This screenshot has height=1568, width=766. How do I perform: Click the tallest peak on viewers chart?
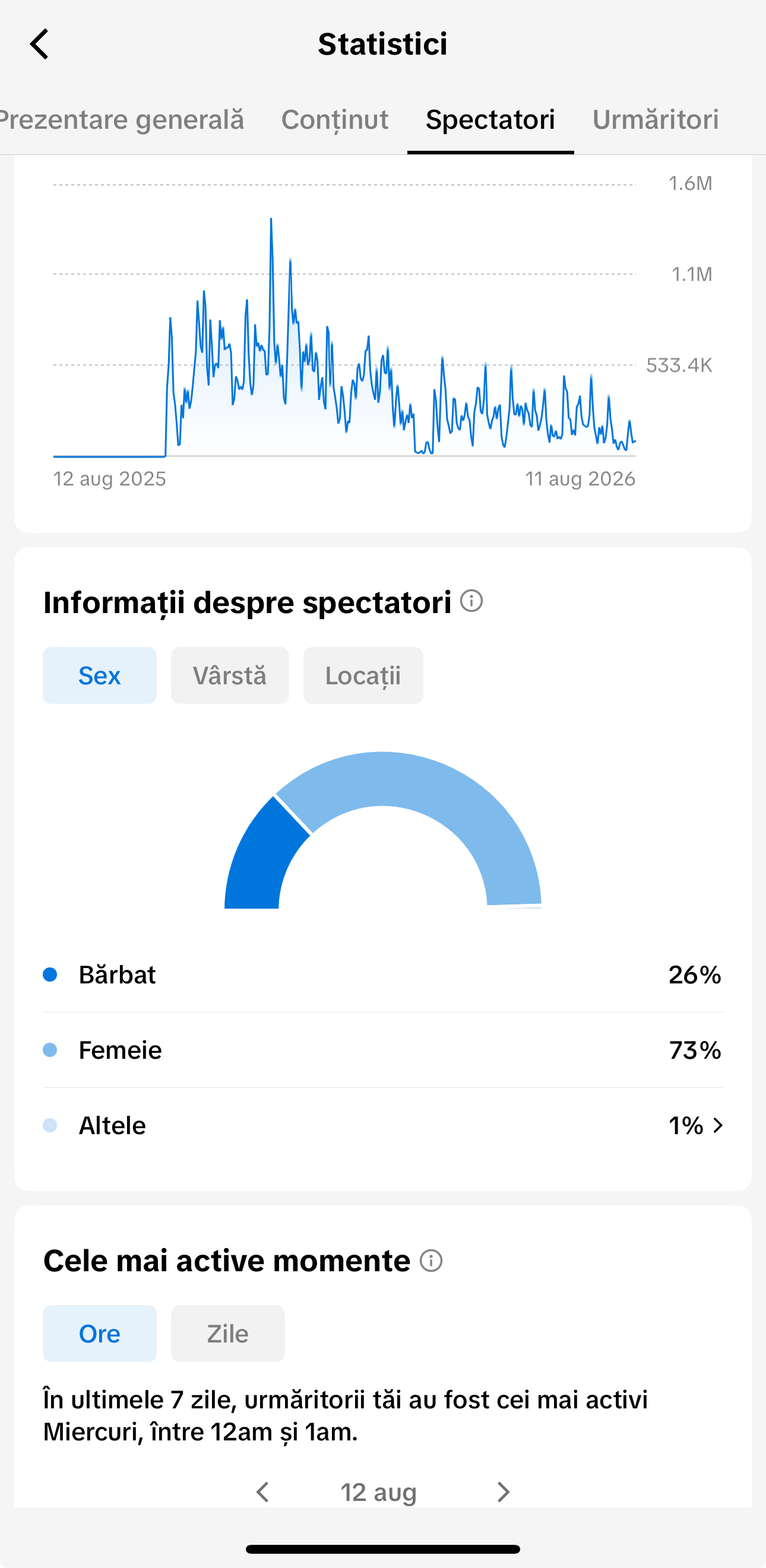(271, 220)
